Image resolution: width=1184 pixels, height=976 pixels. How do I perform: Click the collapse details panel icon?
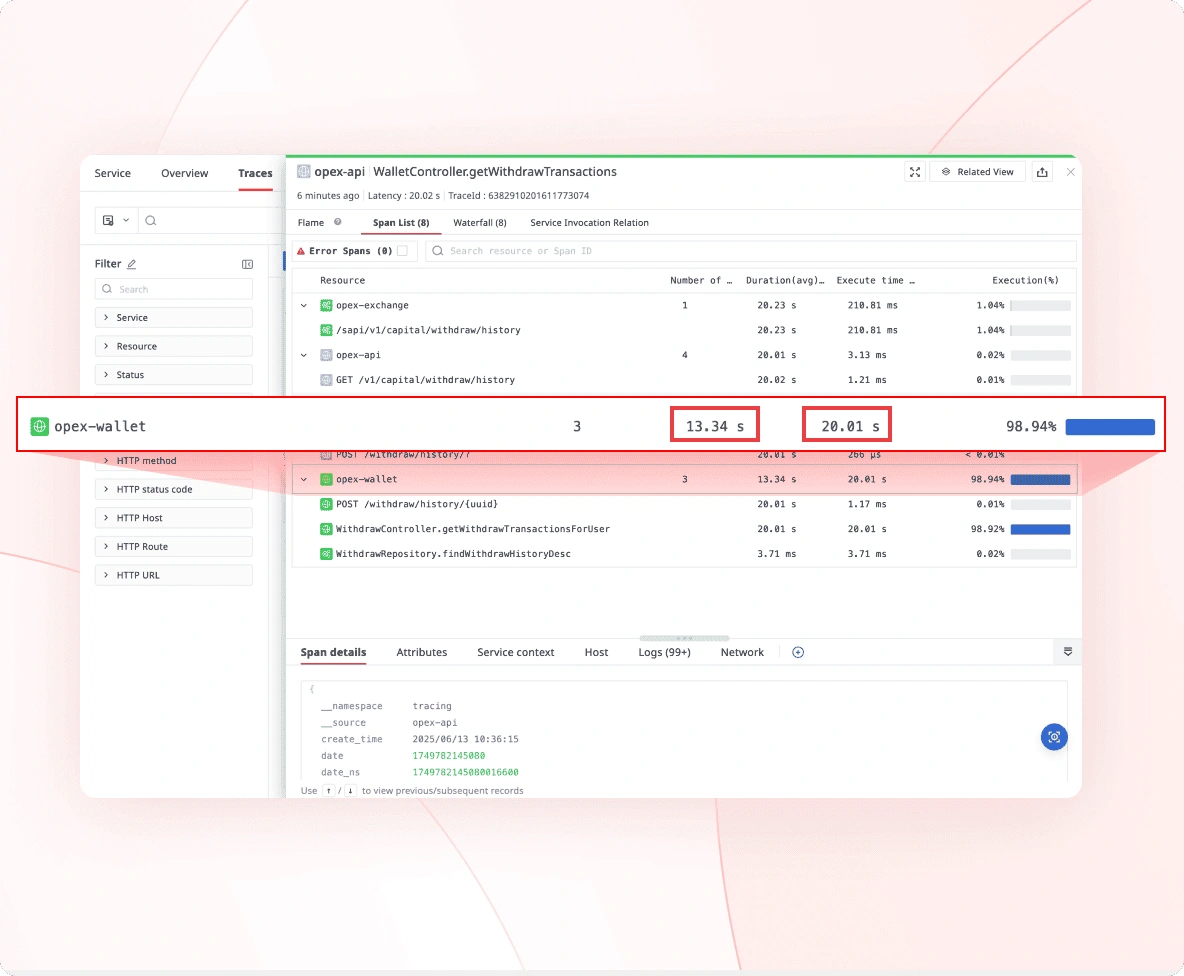pyautogui.click(x=1067, y=652)
